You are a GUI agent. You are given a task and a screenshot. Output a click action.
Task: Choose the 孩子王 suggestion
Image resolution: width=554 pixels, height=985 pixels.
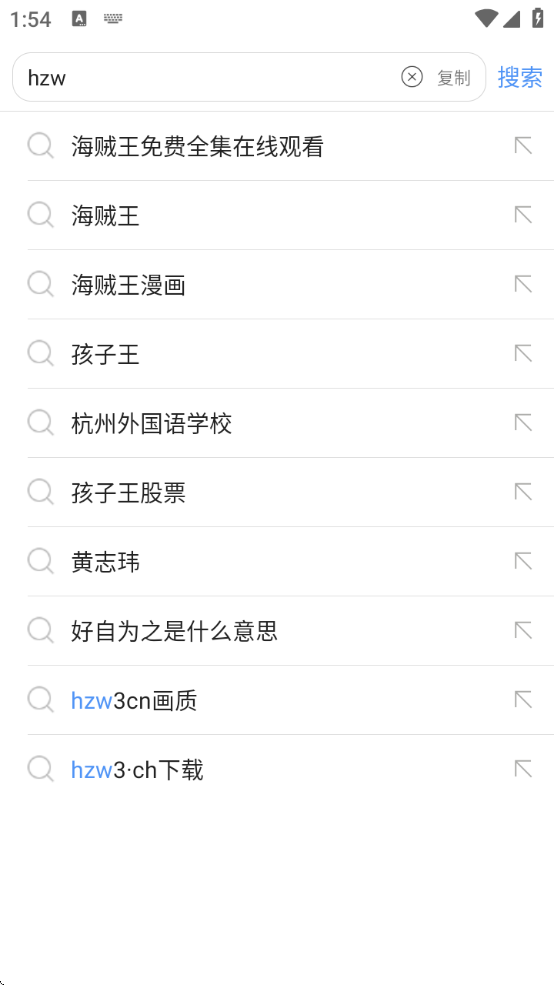[x=277, y=354]
